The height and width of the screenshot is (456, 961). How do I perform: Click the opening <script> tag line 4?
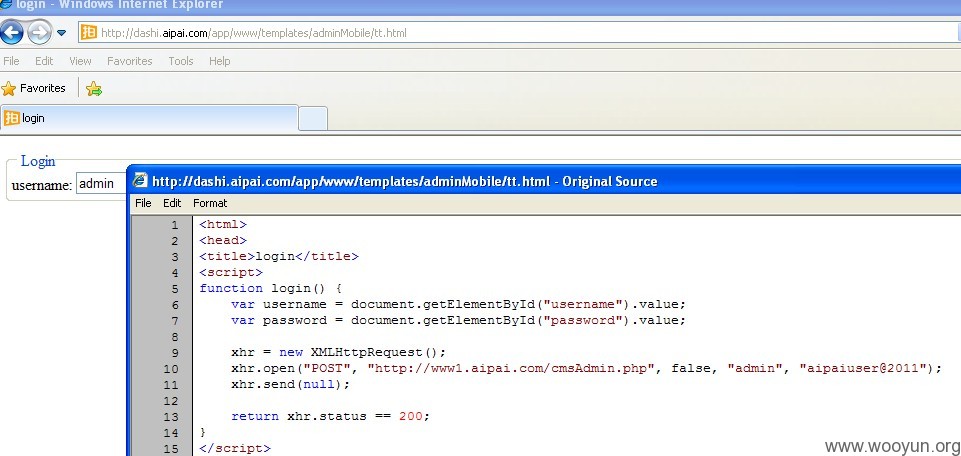pyautogui.click(x=231, y=272)
